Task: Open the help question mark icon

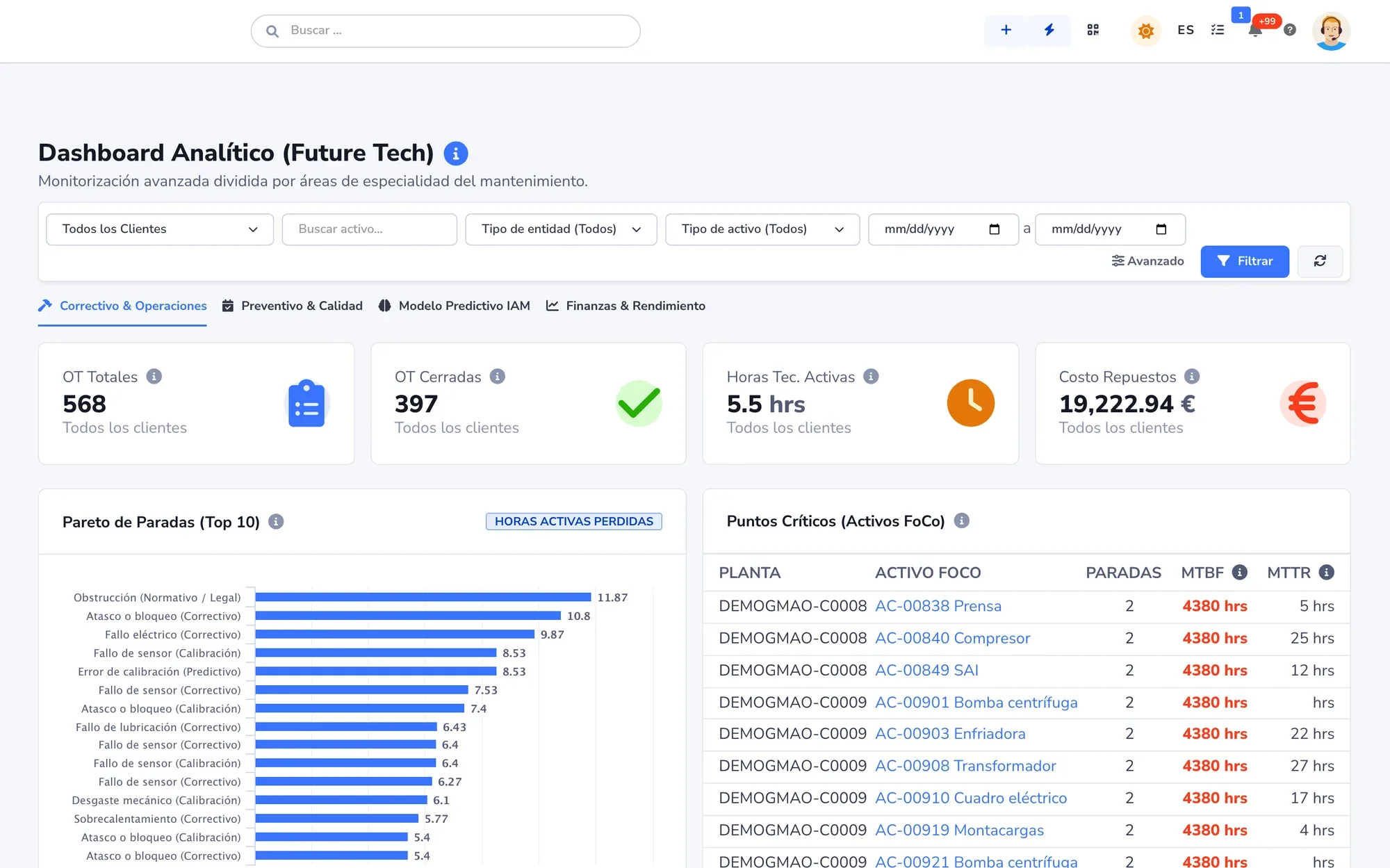Action: coord(1290,30)
